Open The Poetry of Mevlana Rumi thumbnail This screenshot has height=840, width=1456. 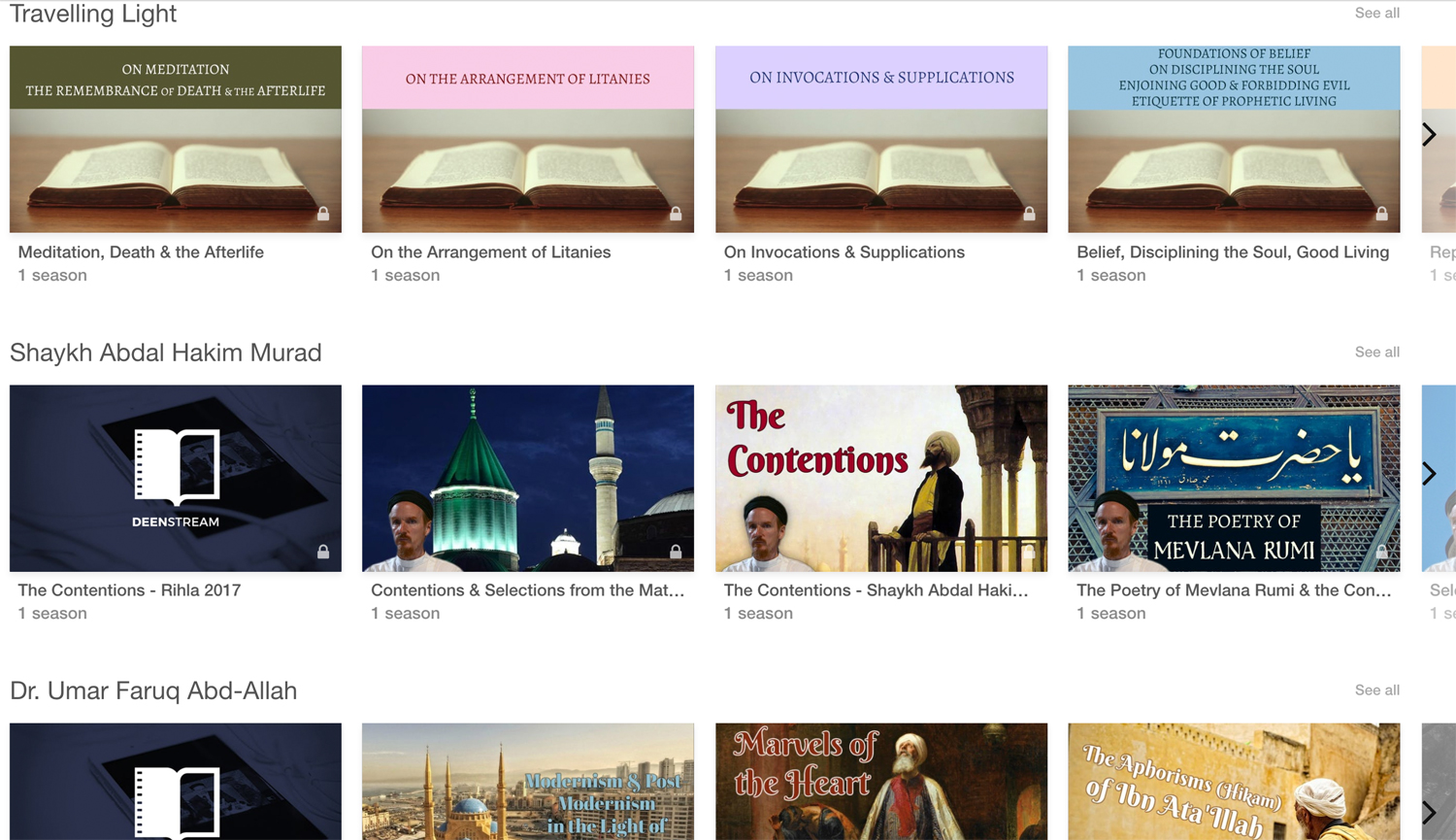[1234, 478]
